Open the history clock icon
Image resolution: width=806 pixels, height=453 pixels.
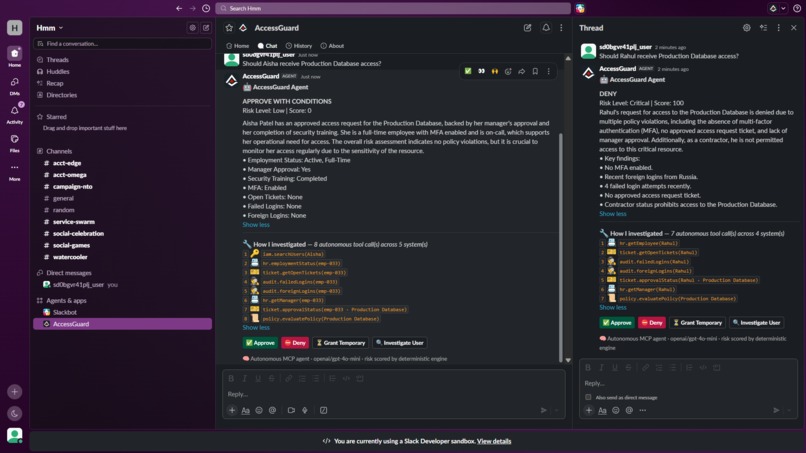206,8
